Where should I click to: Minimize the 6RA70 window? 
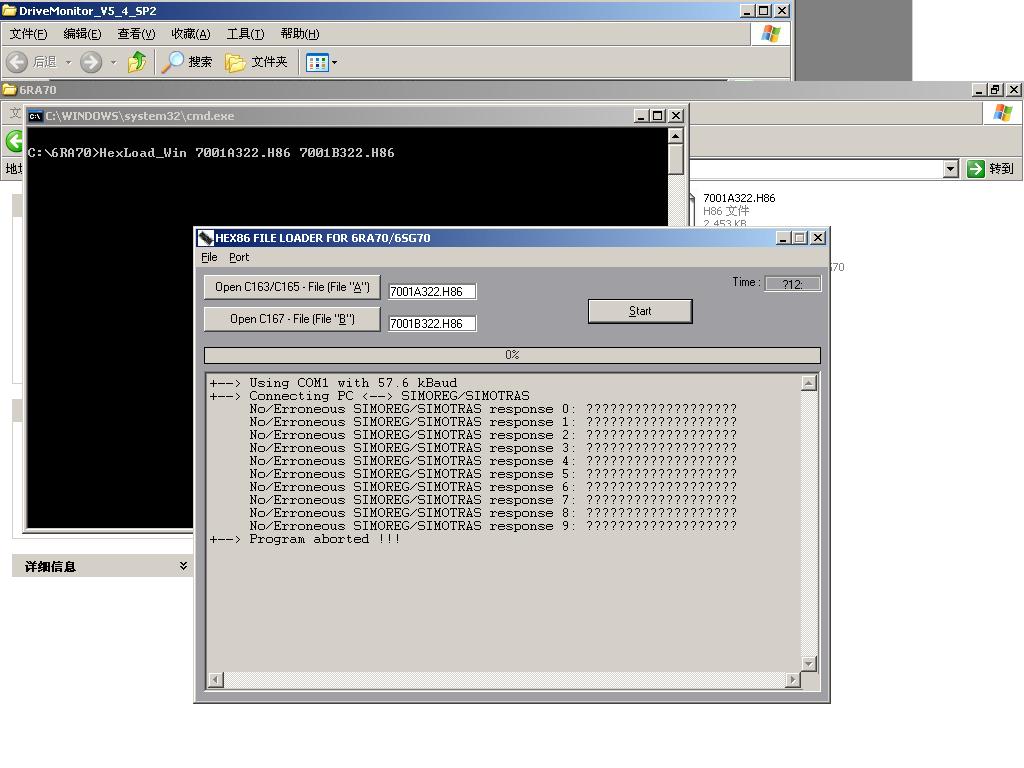coord(978,89)
